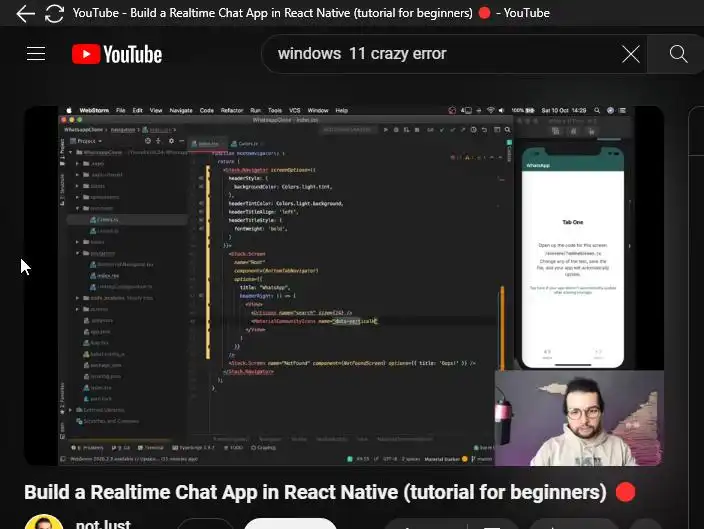Reload the page with the refresh icon
Image resolution: width=704 pixels, height=529 pixels.
point(54,13)
